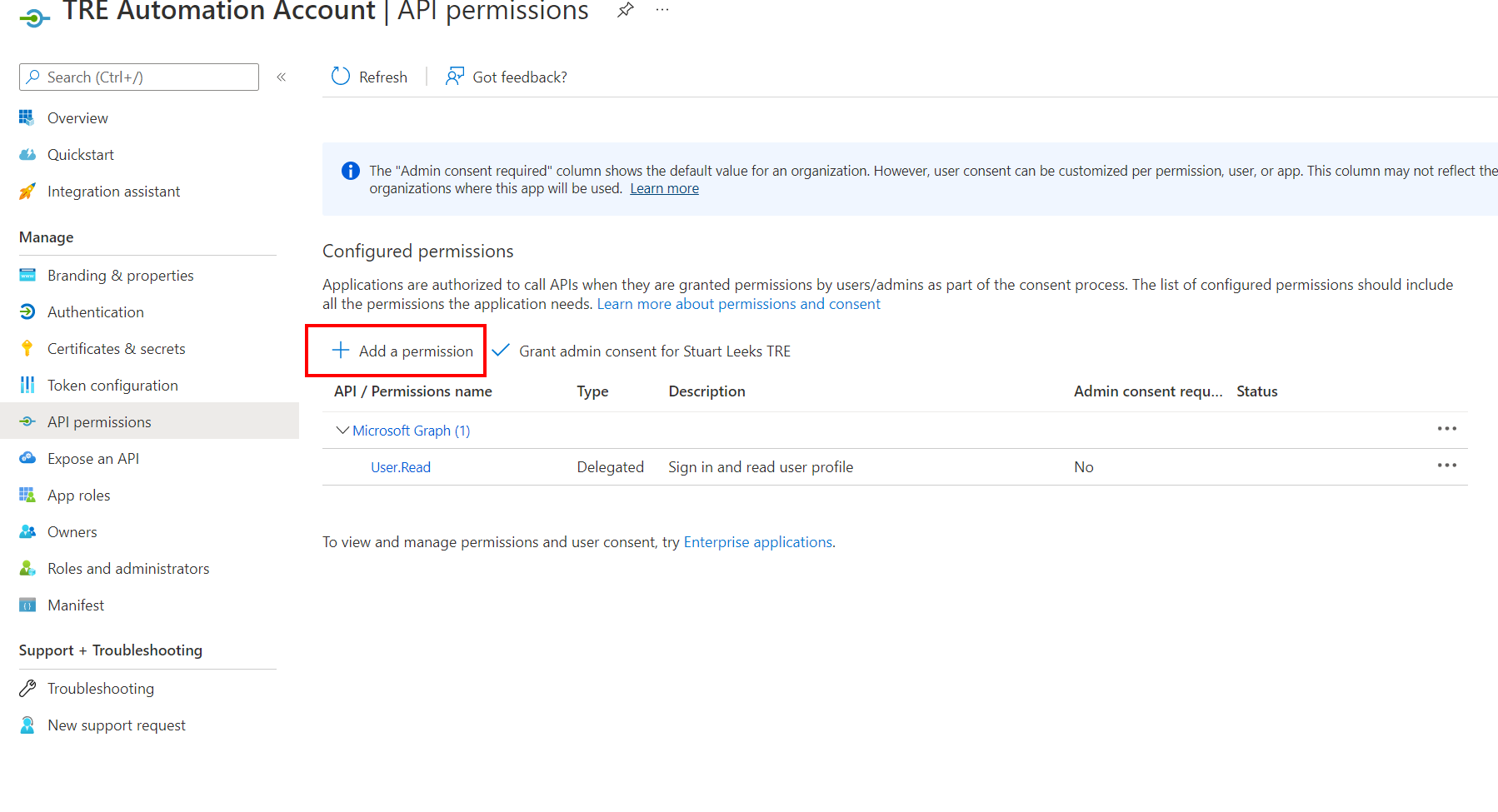Collapse the left sidebar with the chevron
Image resolution: width=1498 pixels, height=812 pixels.
click(x=282, y=77)
